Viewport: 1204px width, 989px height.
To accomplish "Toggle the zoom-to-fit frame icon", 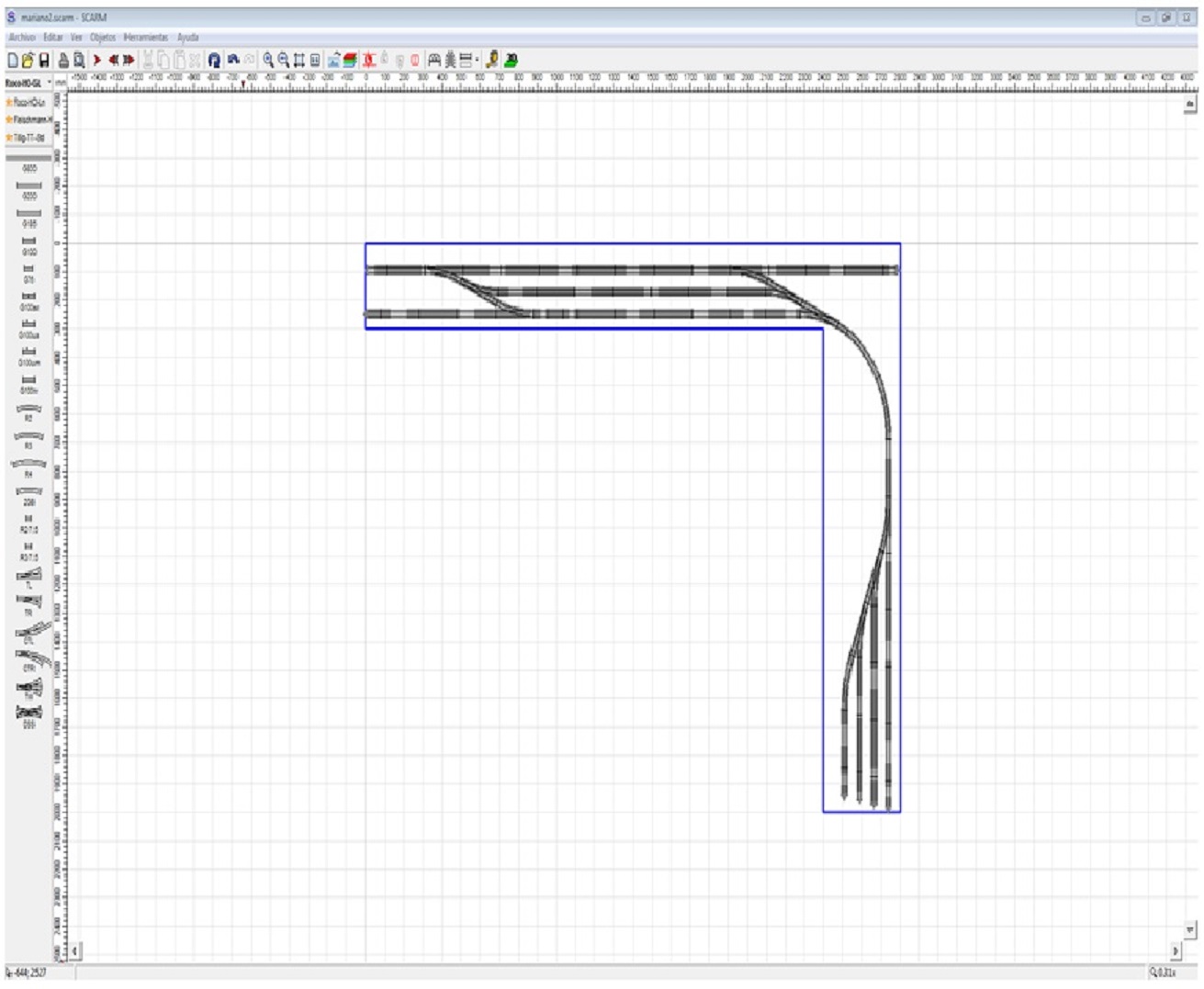I will [299, 60].
